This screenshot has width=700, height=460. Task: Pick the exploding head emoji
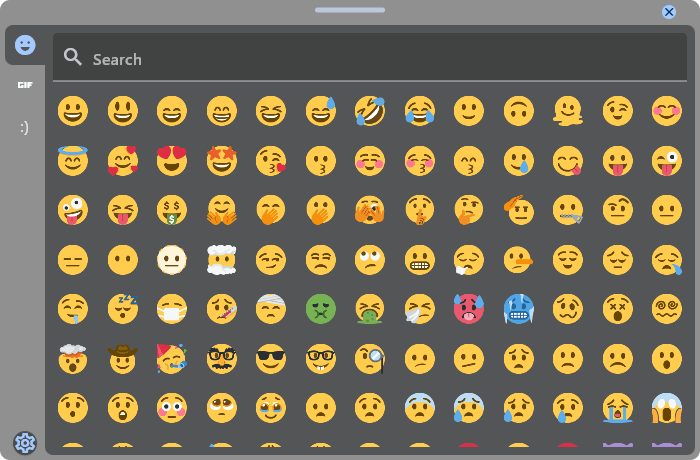coord(73,359)
